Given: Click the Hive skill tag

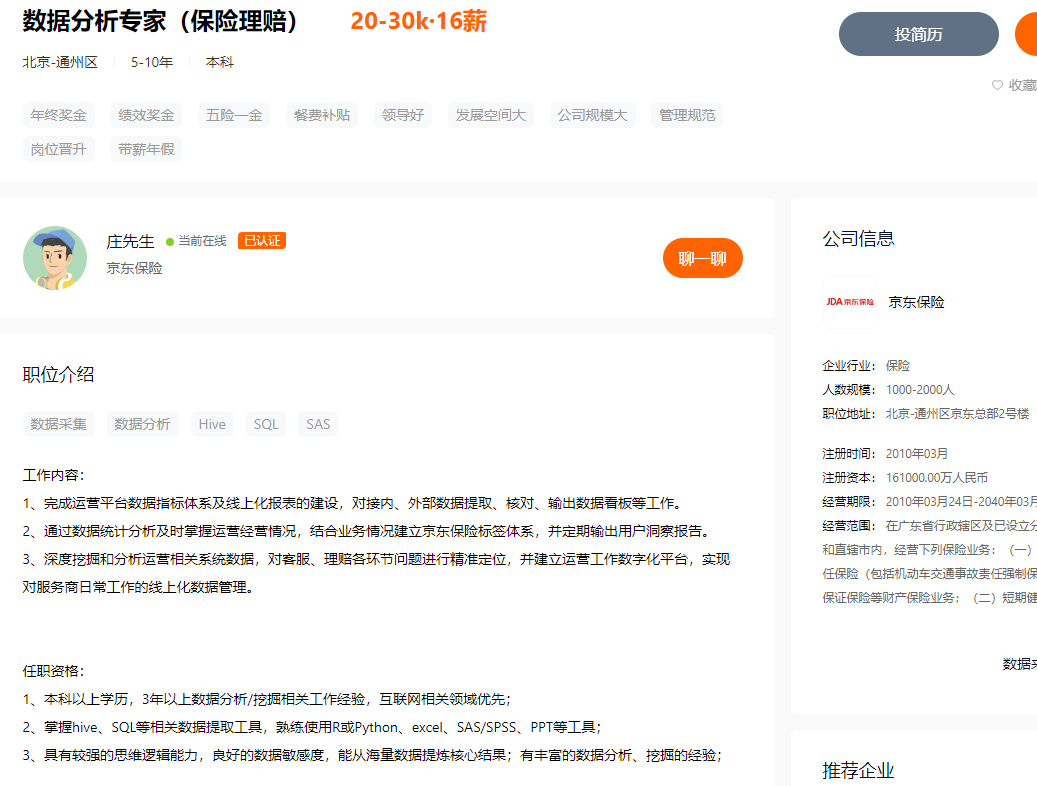Looking at the screenshot, I should coord(212,424).
